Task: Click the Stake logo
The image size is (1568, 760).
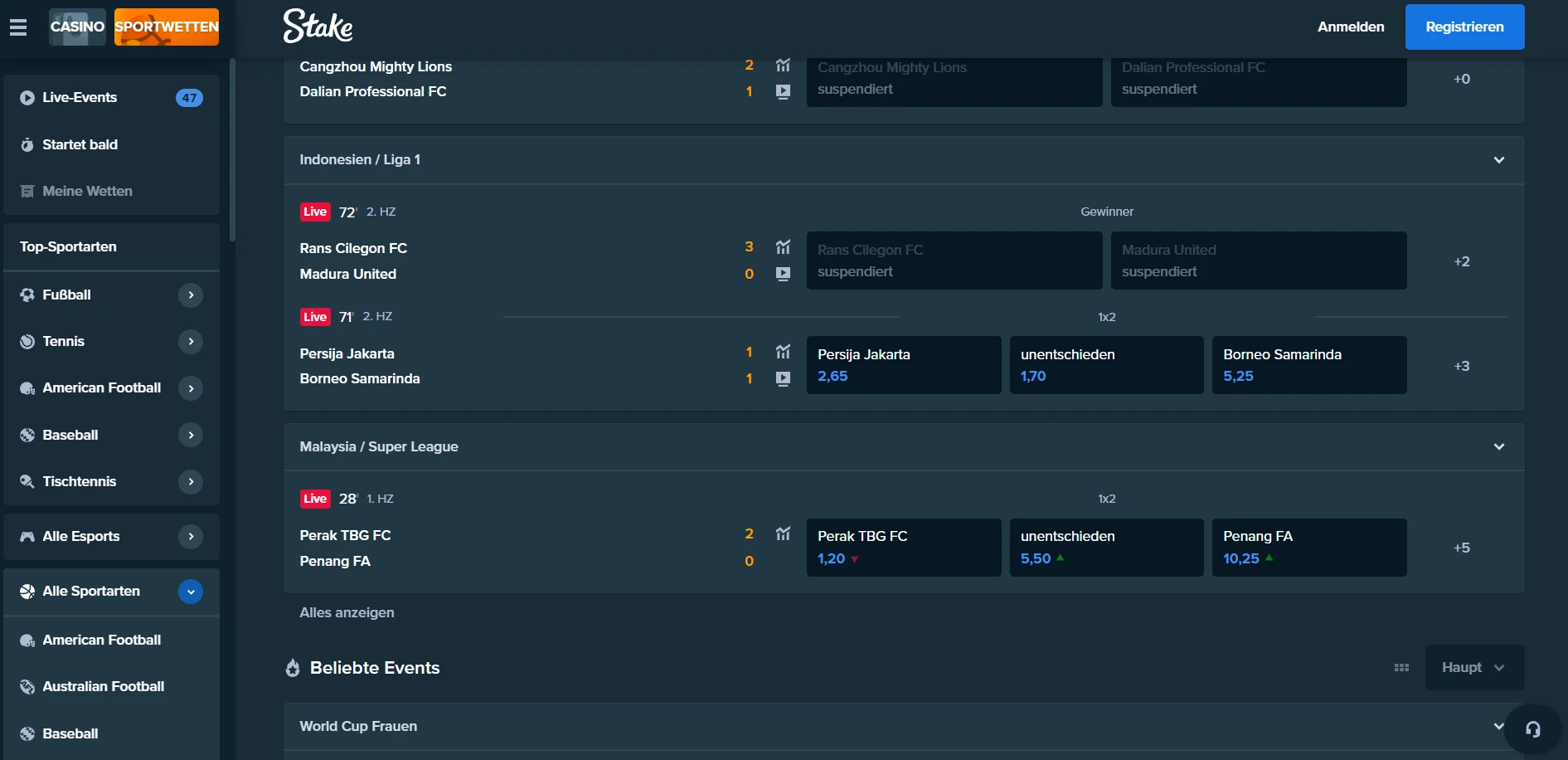Action: [318, 26]
